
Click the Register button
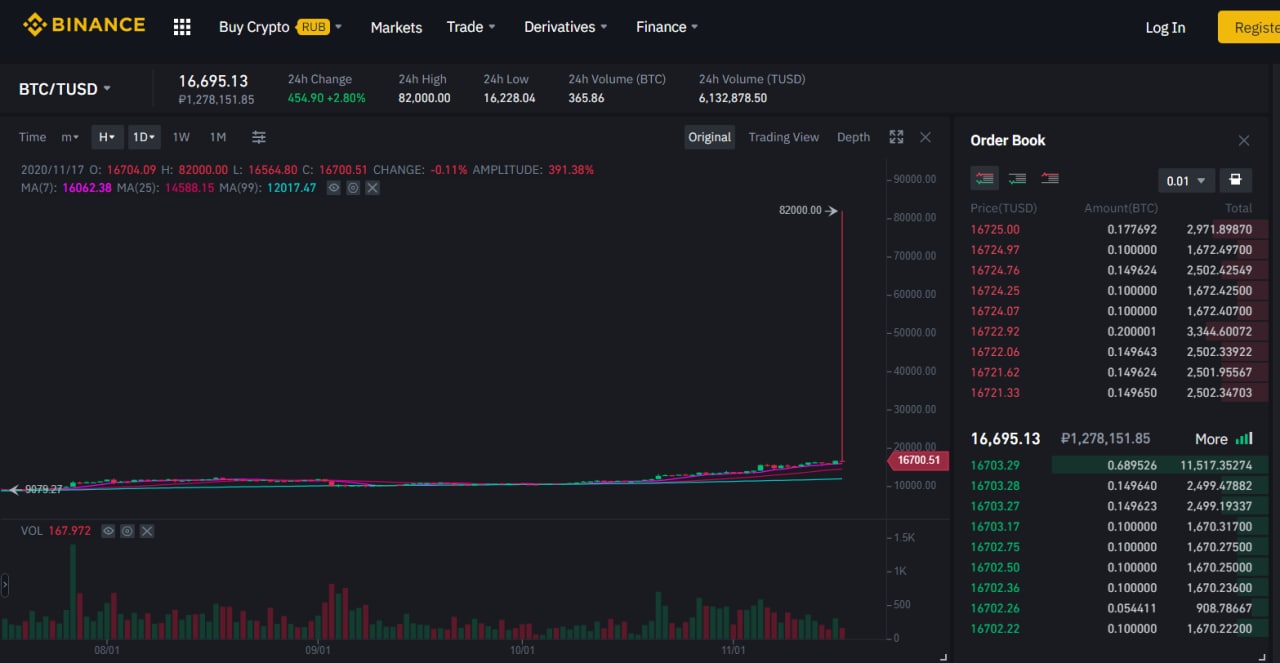click(1249, 27)
